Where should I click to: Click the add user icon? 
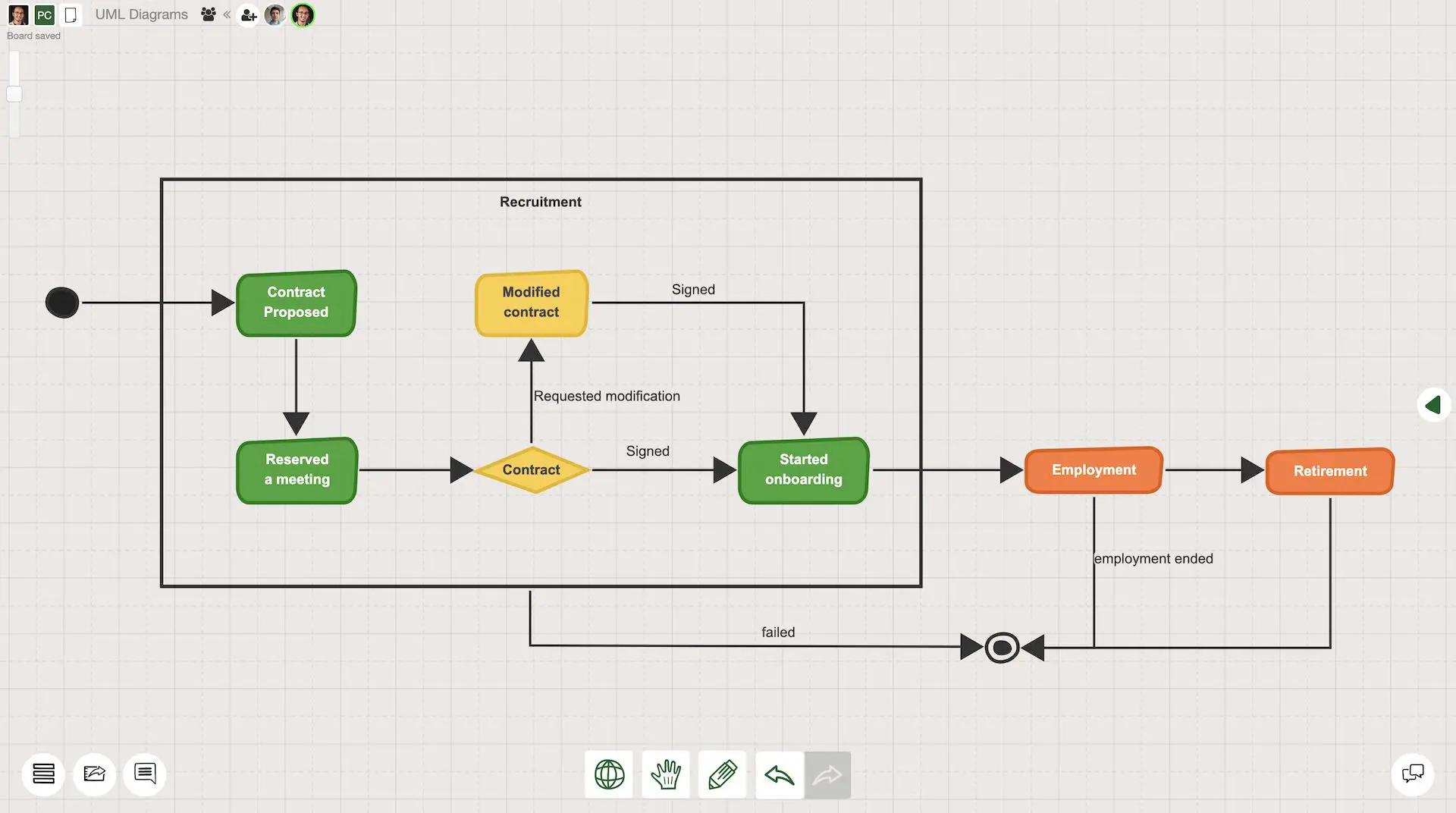249,15
